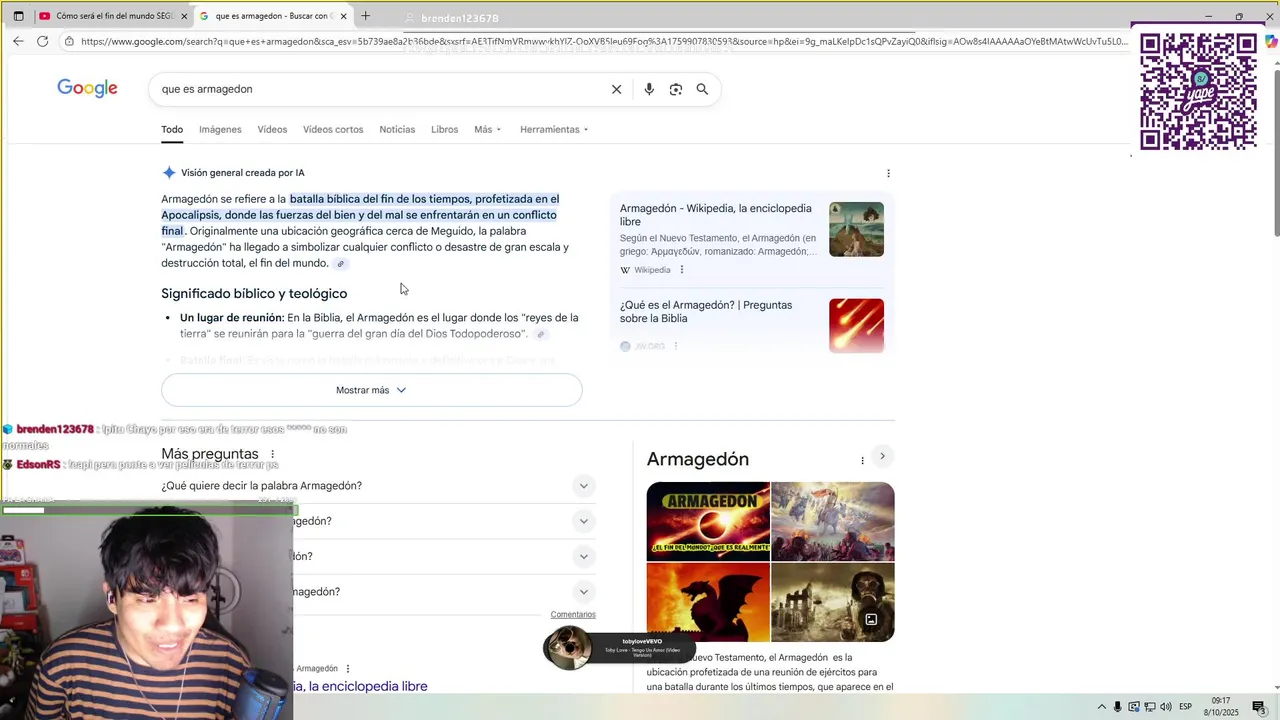Go to next Armagedón panel with arrow
Image resolution: width=1280 pixels, height=720 pixels.
882,456
